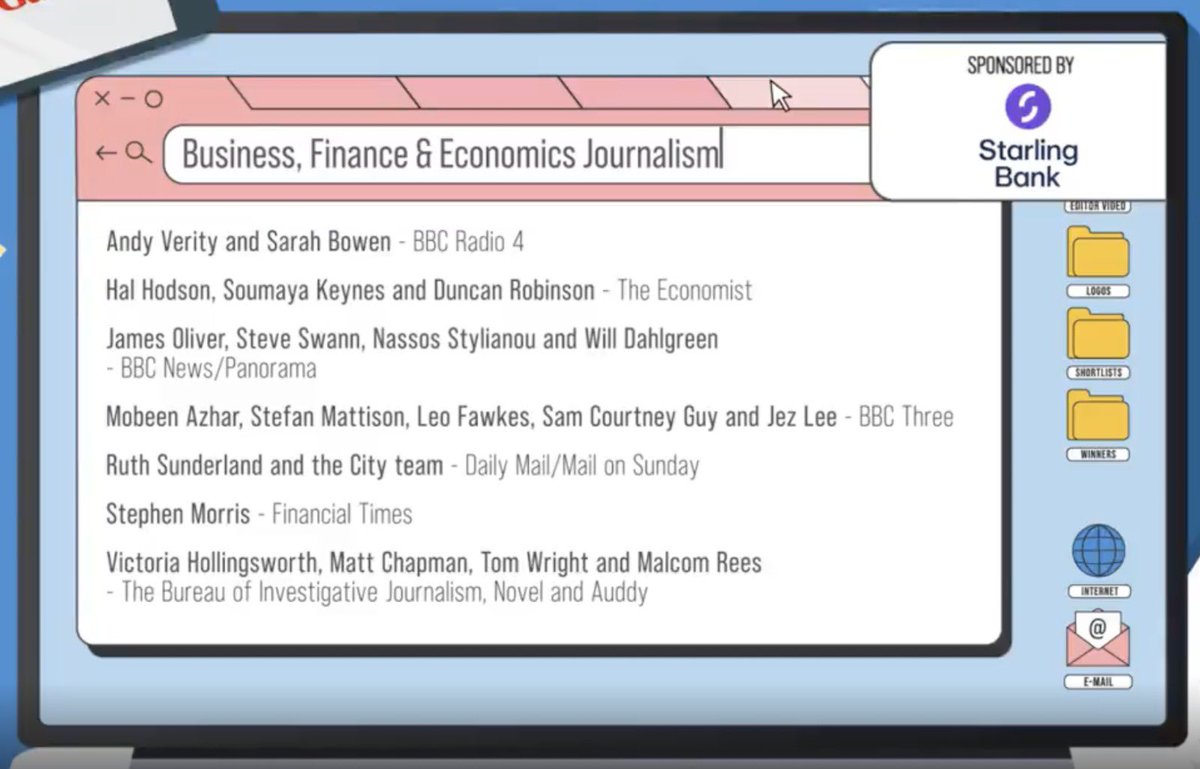1200x769 pixels.
Task: Select the third browser tab
Action: click(645, 92)
